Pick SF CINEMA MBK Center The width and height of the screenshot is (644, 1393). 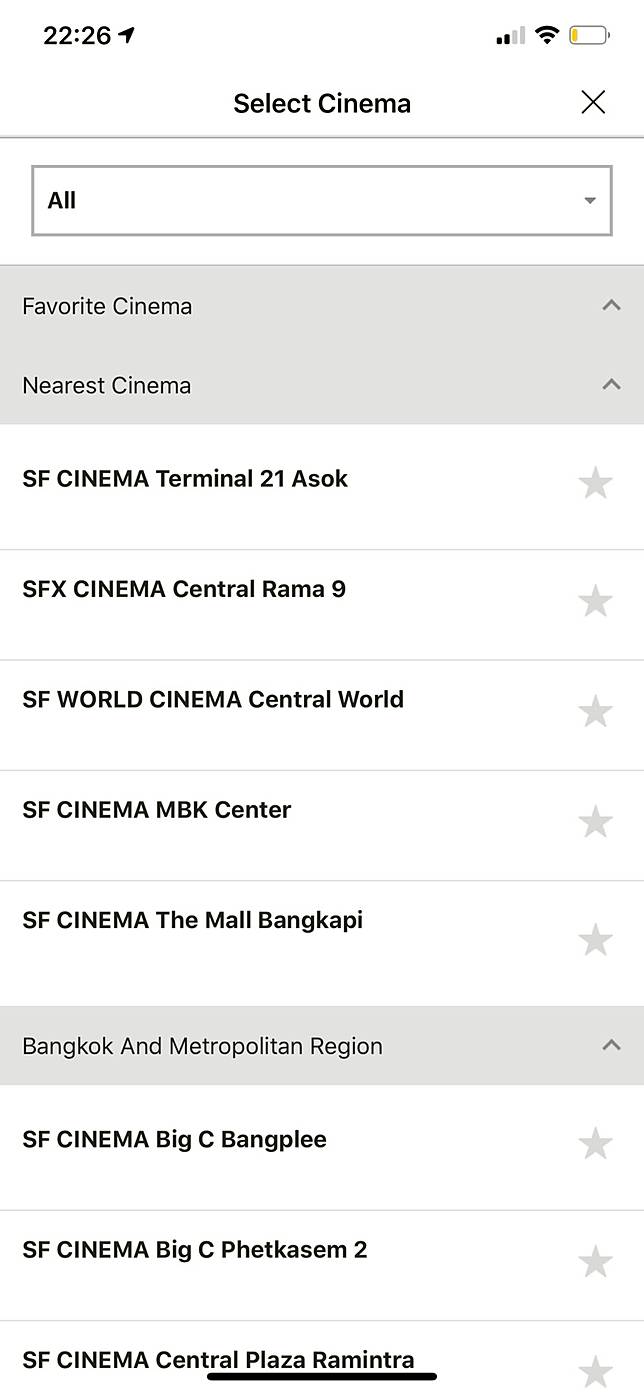click(157, 810)
